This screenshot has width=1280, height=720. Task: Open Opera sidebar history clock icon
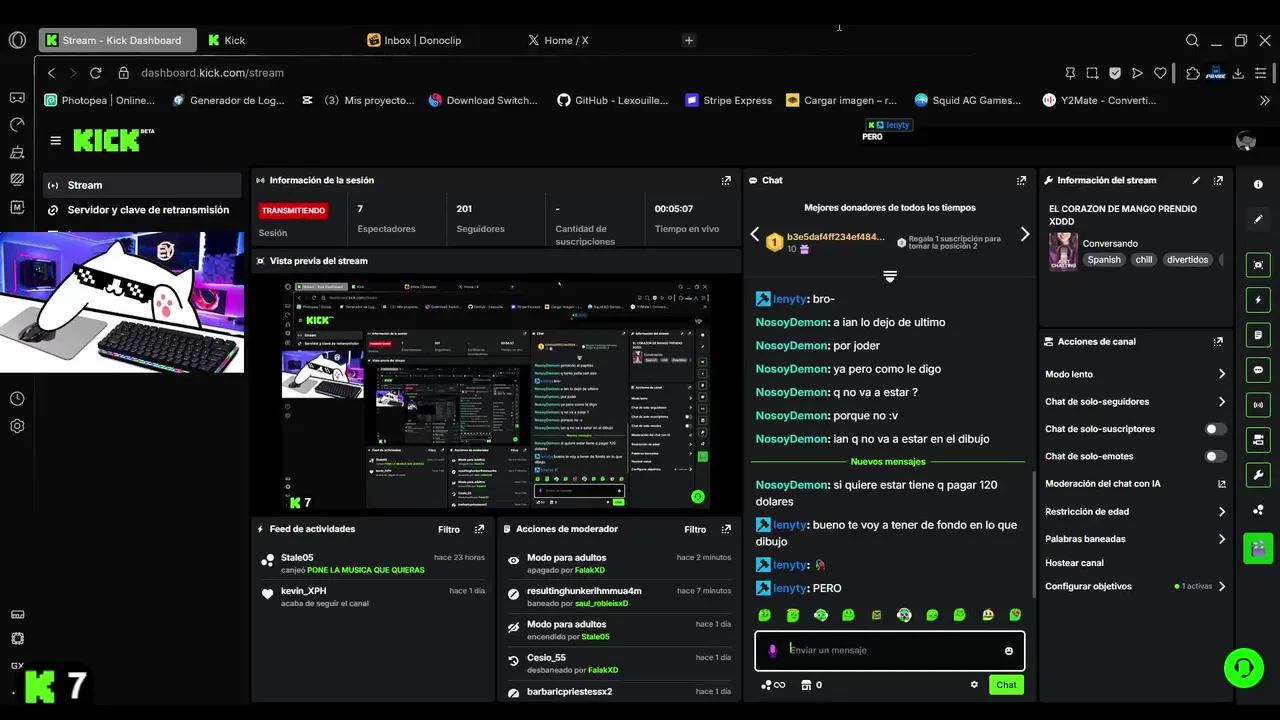coord(17,398)
